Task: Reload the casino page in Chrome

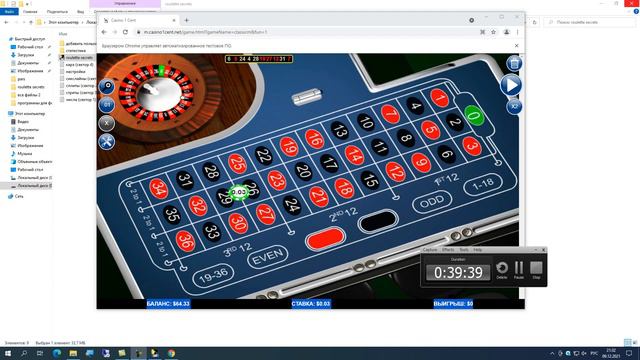Action: (125, 32)
